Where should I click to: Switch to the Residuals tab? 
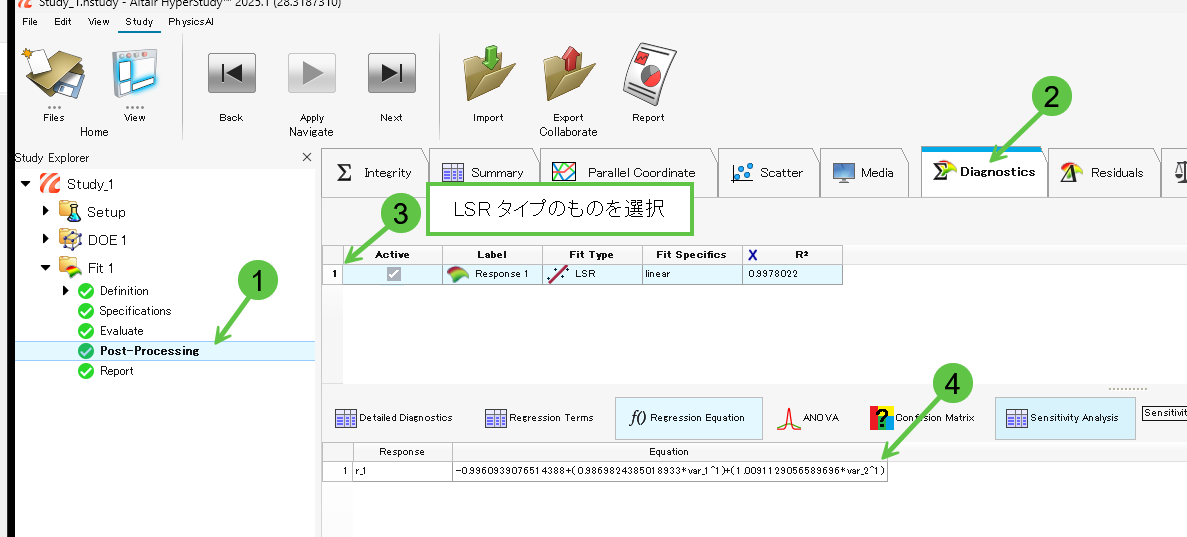(x=1104, y=173)
